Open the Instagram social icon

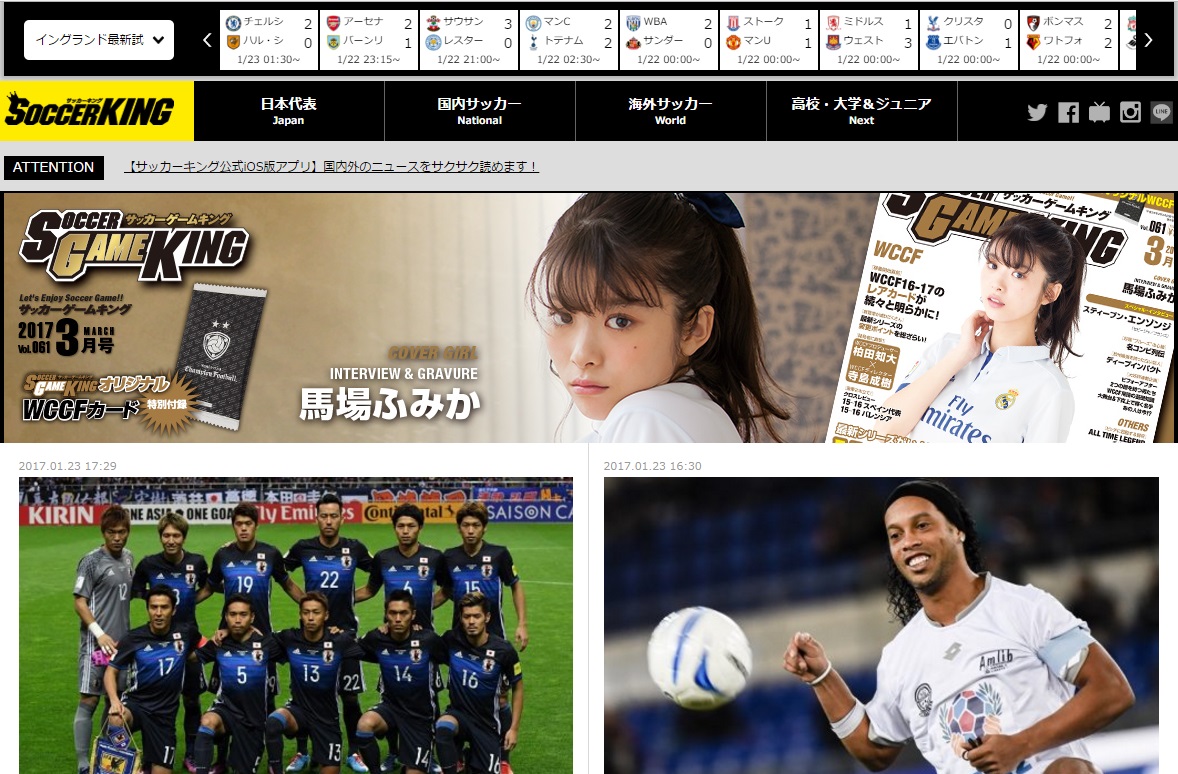click(x=1130, y=113)
